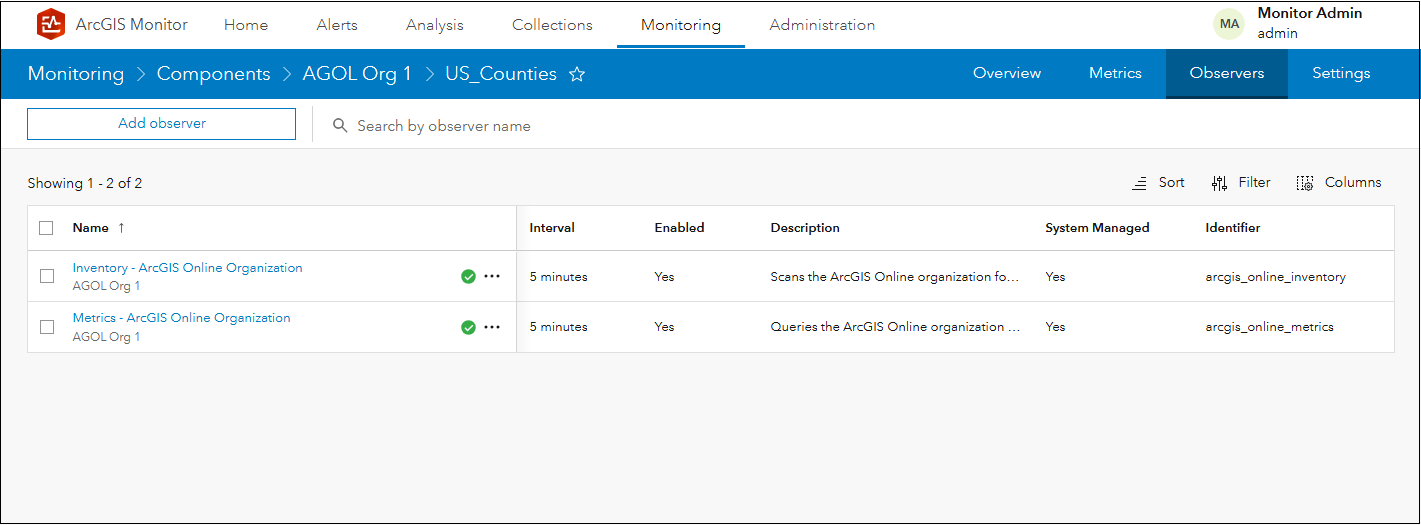Open the Inventory observer more options menu
Image resolution: width=1421 pixels, height=525 pixels.
click(x=492, y=277)
